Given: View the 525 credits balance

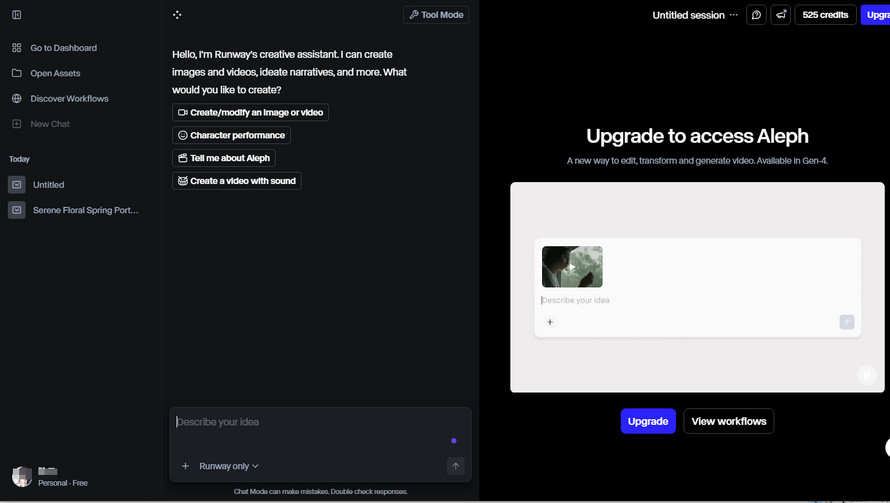Looking at the screenshot, I should point(825,15).
